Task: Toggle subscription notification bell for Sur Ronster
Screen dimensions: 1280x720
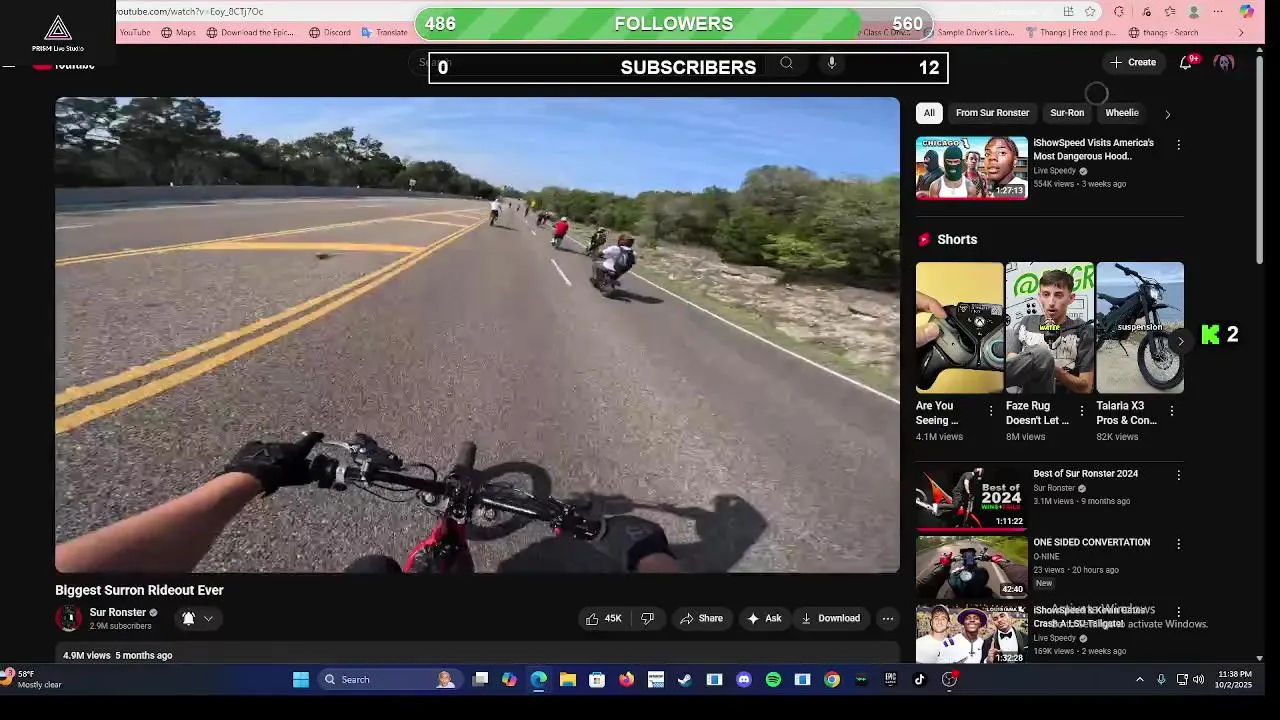Action: click(x=188, y=618)
